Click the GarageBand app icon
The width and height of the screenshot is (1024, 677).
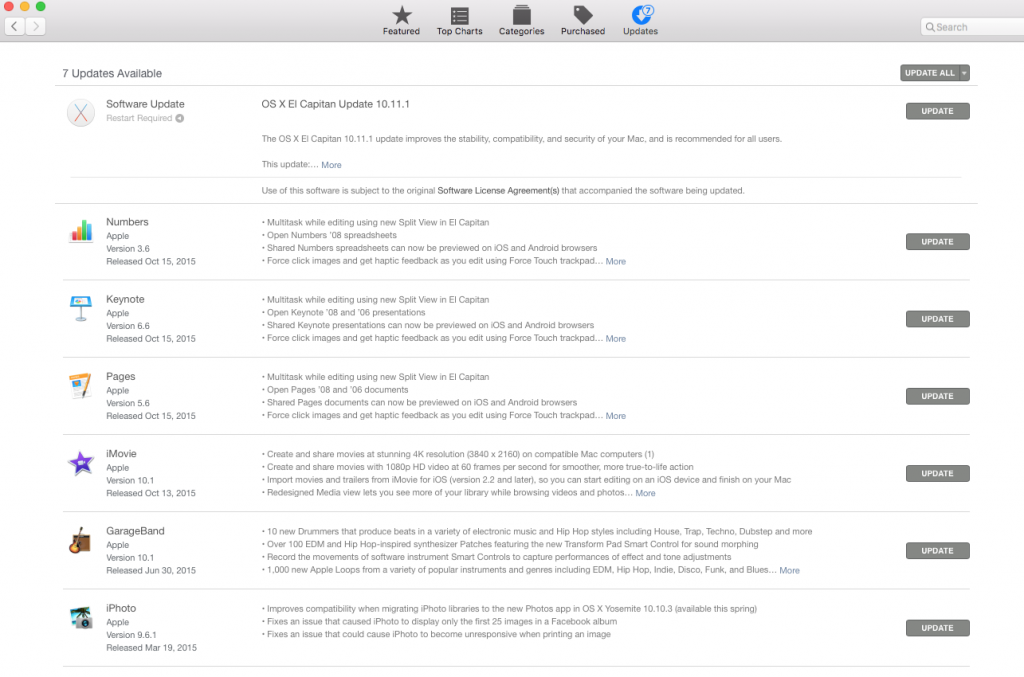80,541
